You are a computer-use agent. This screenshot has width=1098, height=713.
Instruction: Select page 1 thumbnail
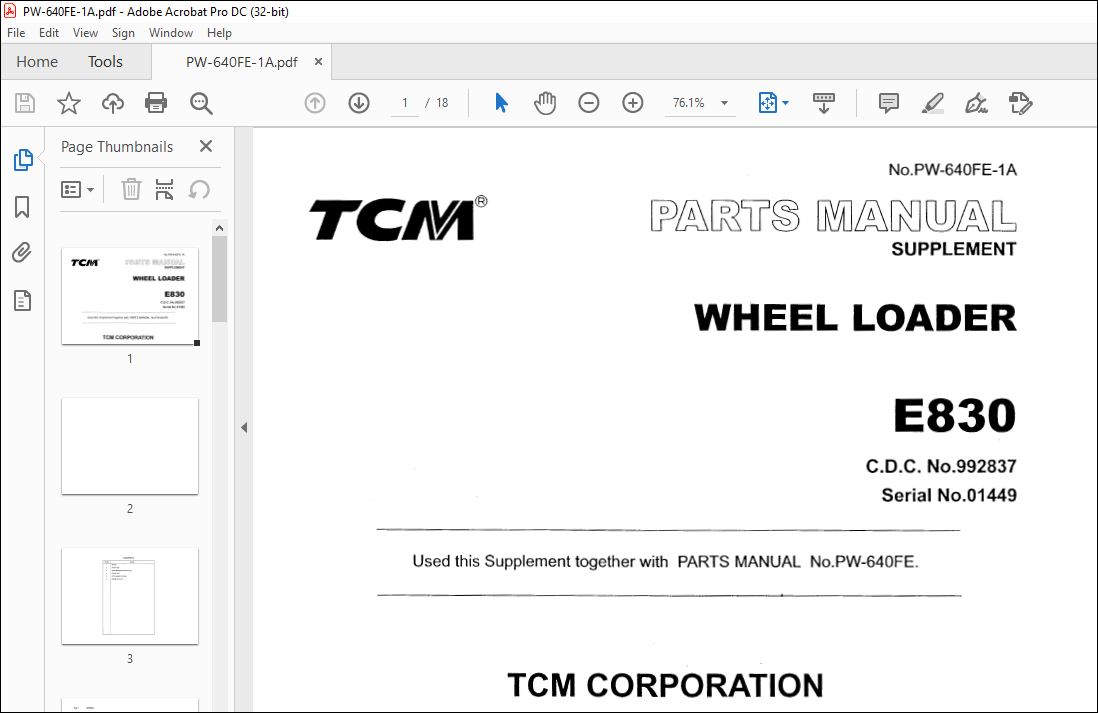click(130, 296)
